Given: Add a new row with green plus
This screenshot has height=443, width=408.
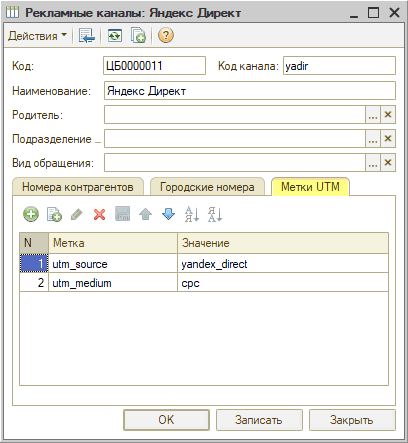Looking at the screenshot, I should click(31, 214).
